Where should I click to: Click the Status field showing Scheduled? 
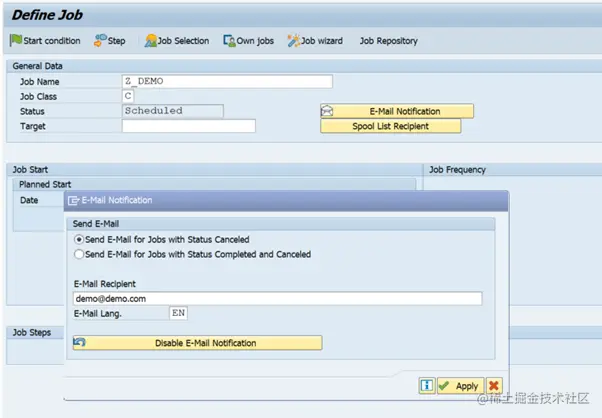(173, 111)
